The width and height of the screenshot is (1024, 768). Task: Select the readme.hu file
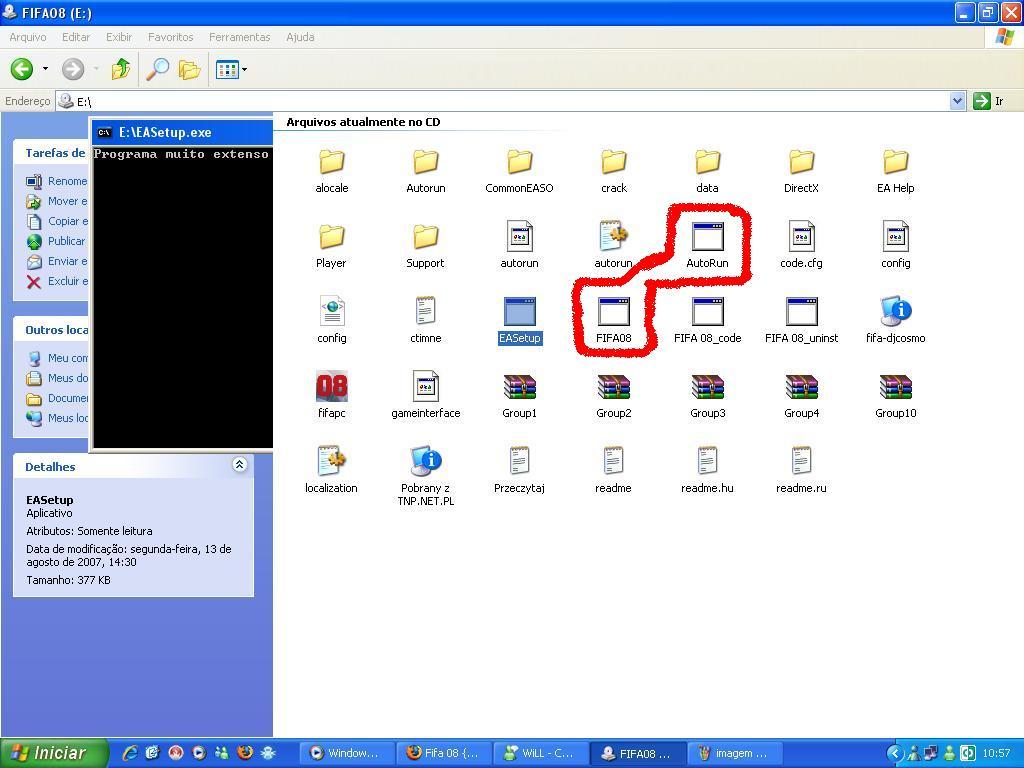pyautogui.click(x=707, y=470)
